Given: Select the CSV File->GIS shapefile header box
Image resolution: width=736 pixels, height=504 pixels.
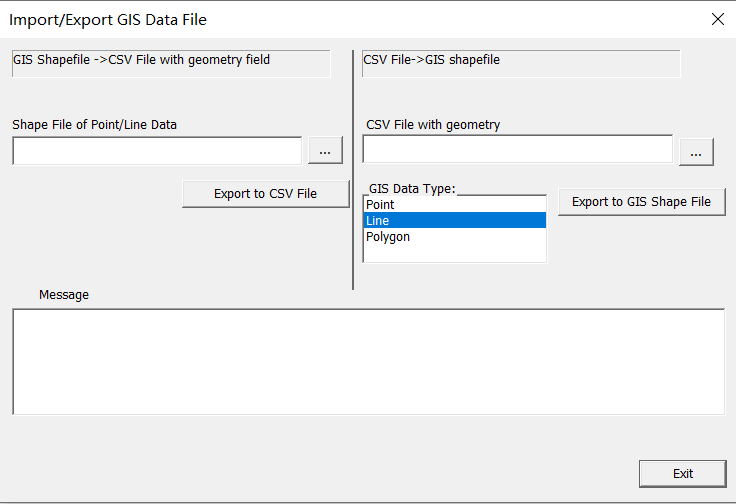Looking at the screenshot, I should coord(521,64).
